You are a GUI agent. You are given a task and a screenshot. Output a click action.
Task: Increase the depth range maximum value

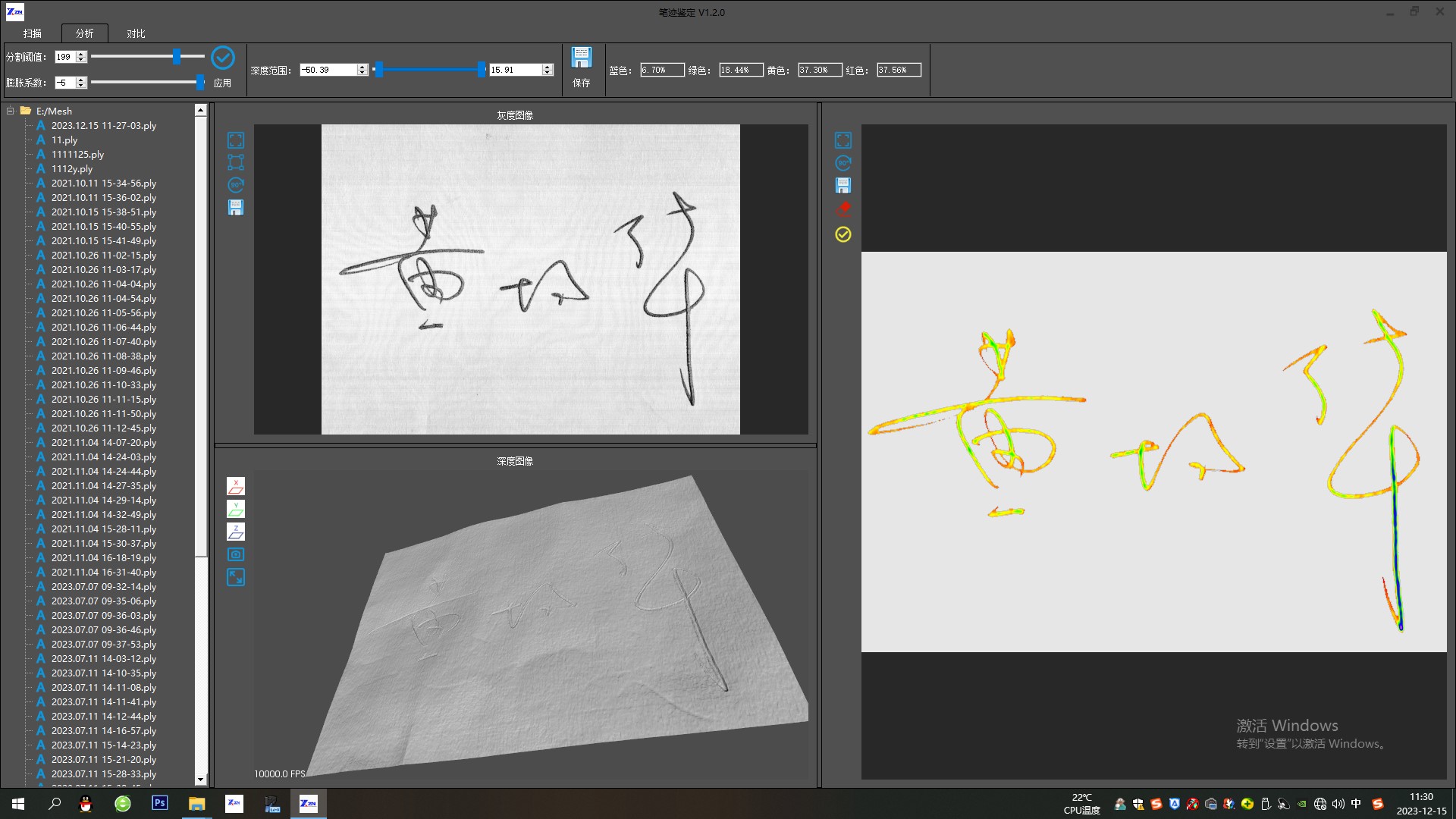tap(548, 67)
